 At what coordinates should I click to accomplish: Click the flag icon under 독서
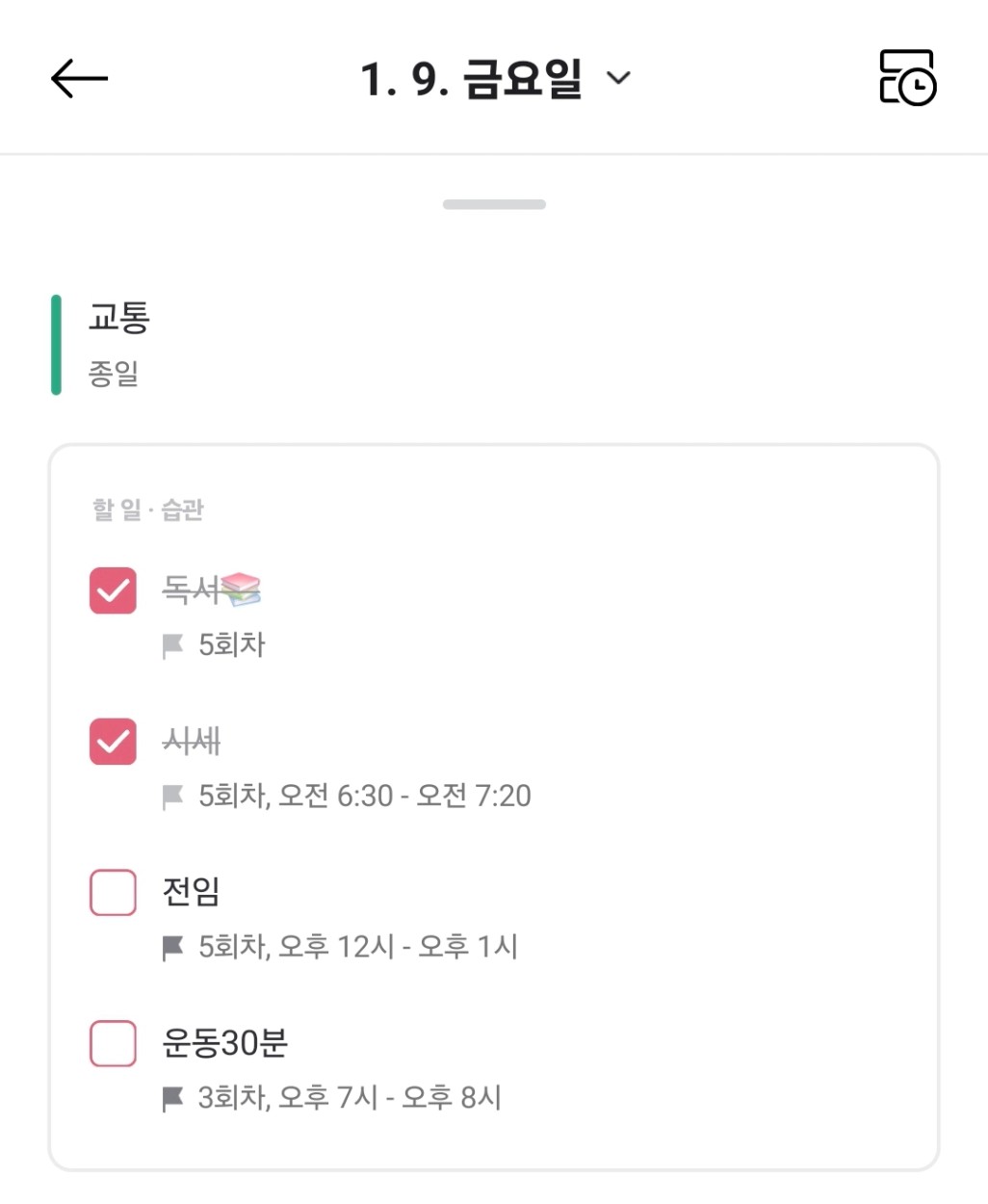click(x=173, y=645)
